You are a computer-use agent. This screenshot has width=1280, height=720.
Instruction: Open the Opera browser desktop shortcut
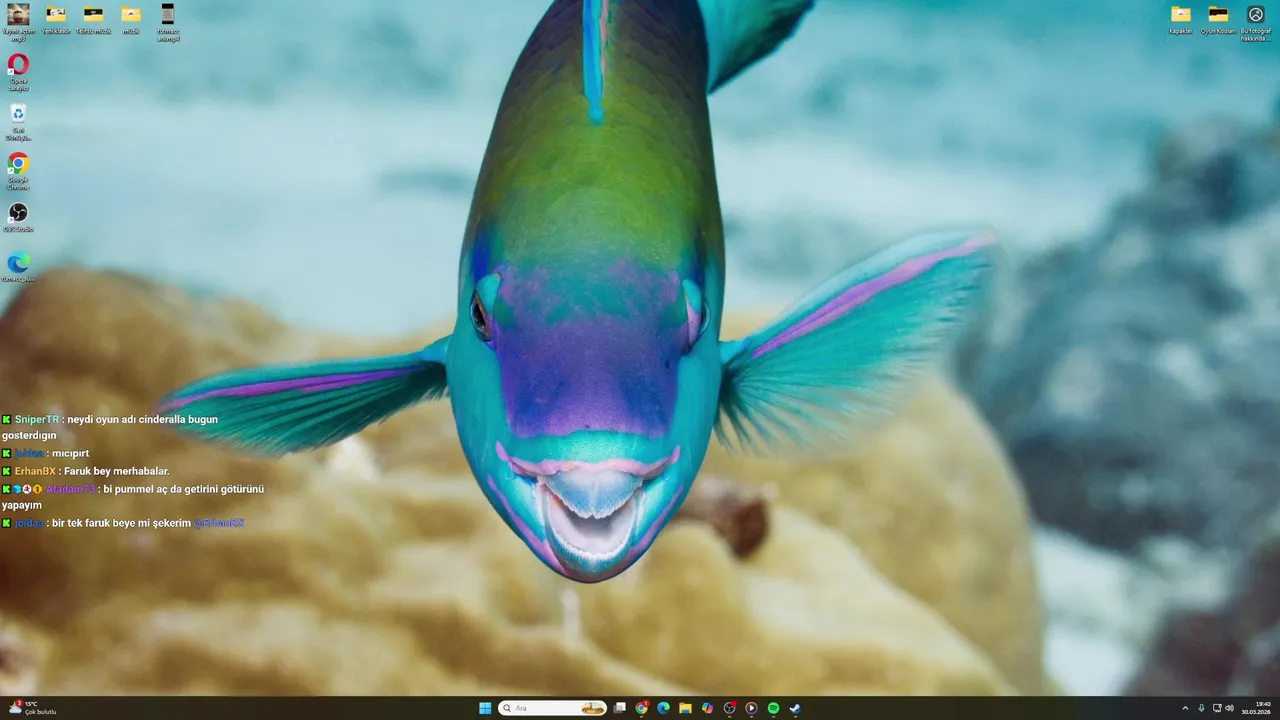tap(18, 72)
